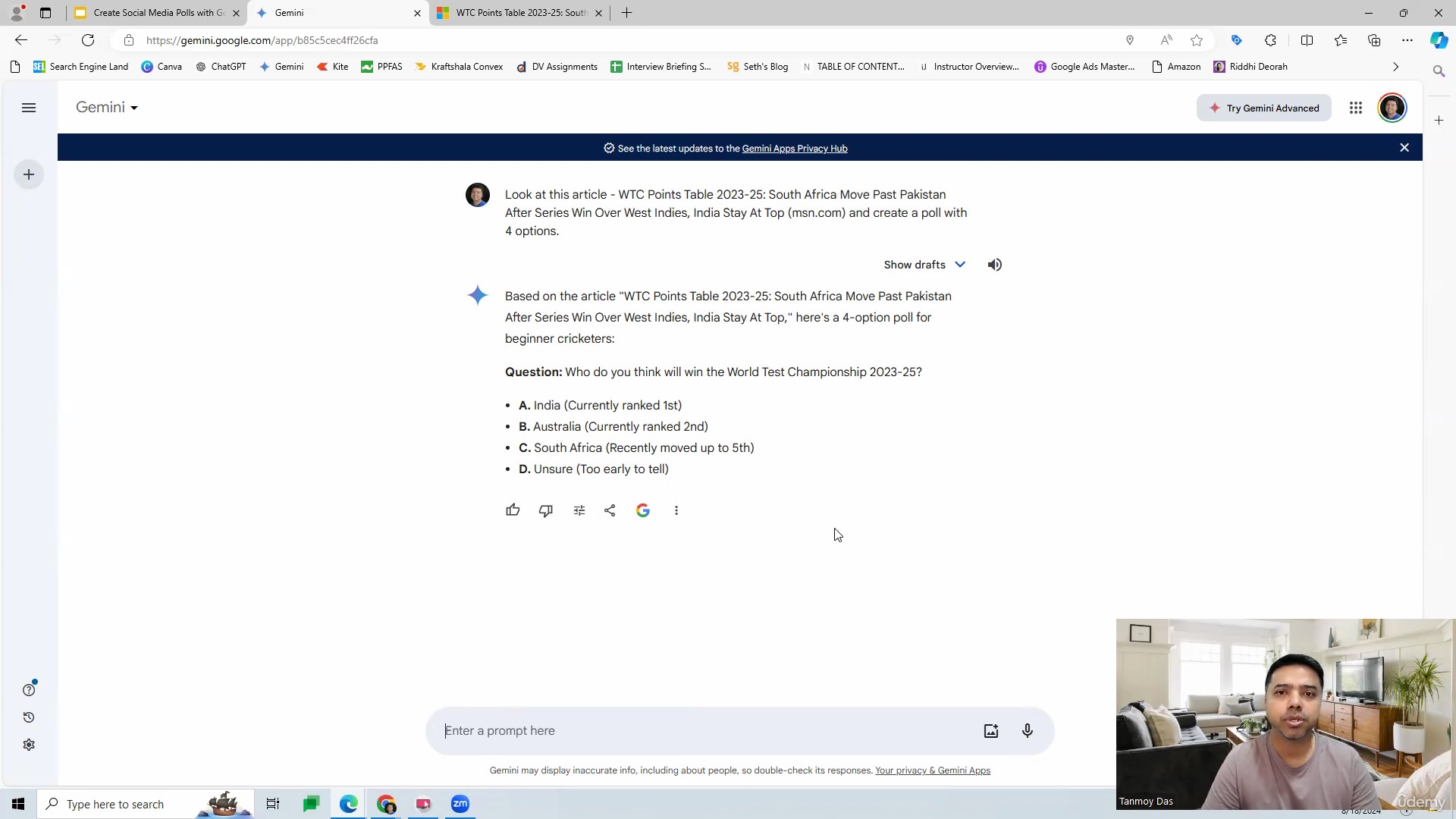The height and width of the screenshot is (819, 1456).
Task: Add Edge sidebar app with plus
Action: 1439,121
